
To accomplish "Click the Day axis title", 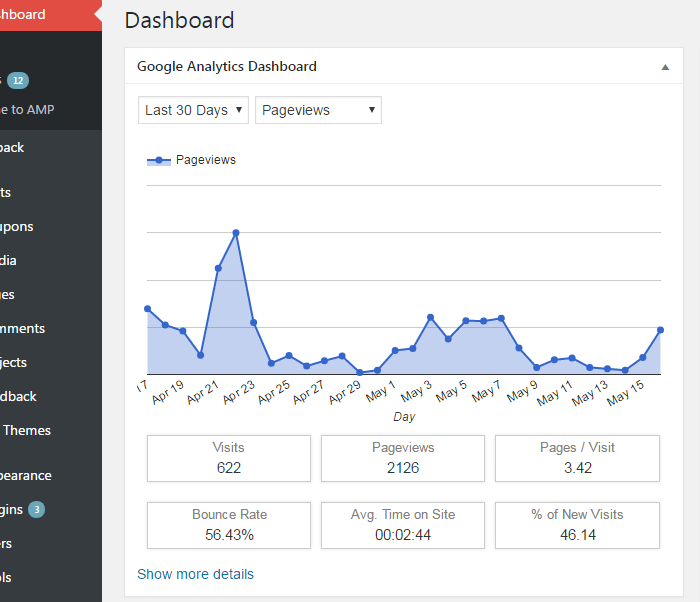I will click(x=404, y=417).
